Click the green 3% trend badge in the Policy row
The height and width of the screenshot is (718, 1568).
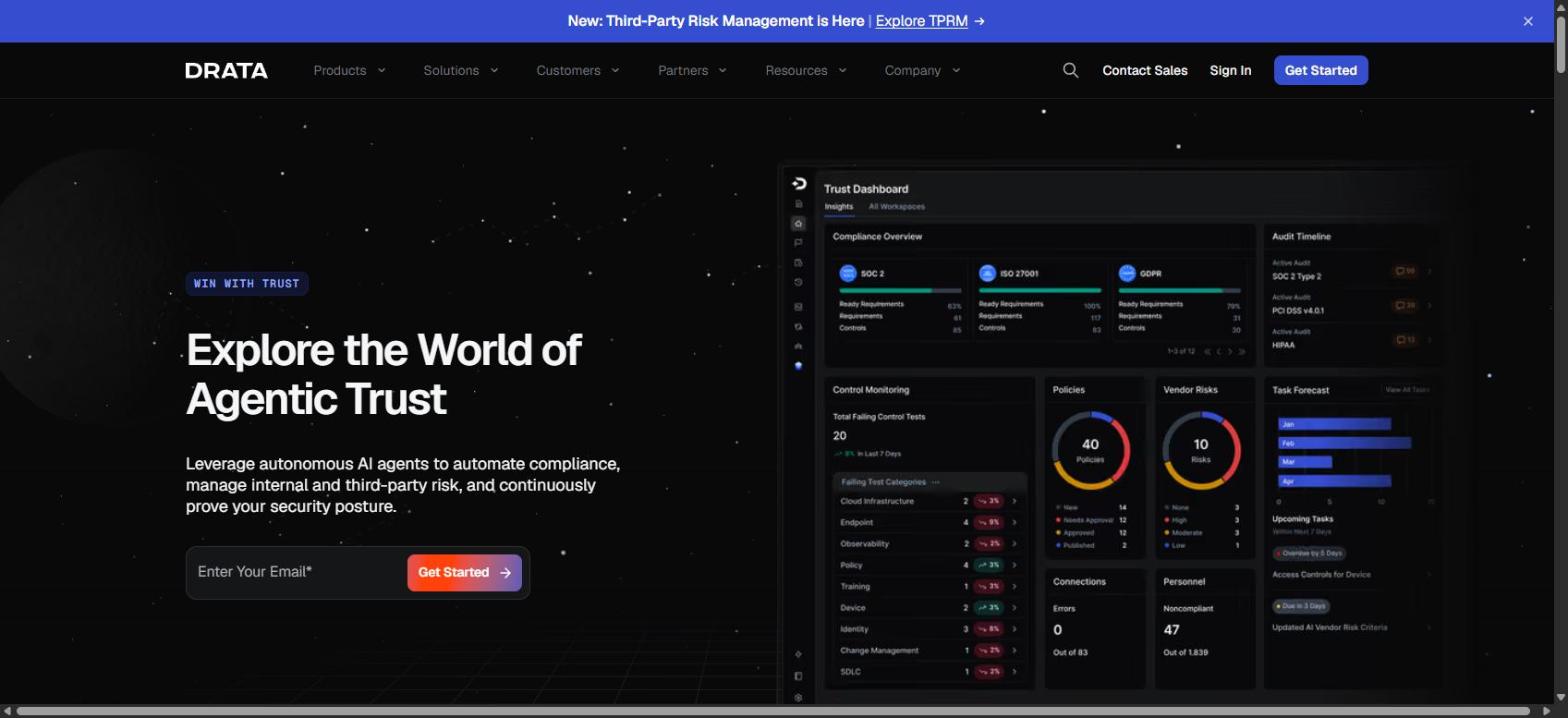(989, 565)
